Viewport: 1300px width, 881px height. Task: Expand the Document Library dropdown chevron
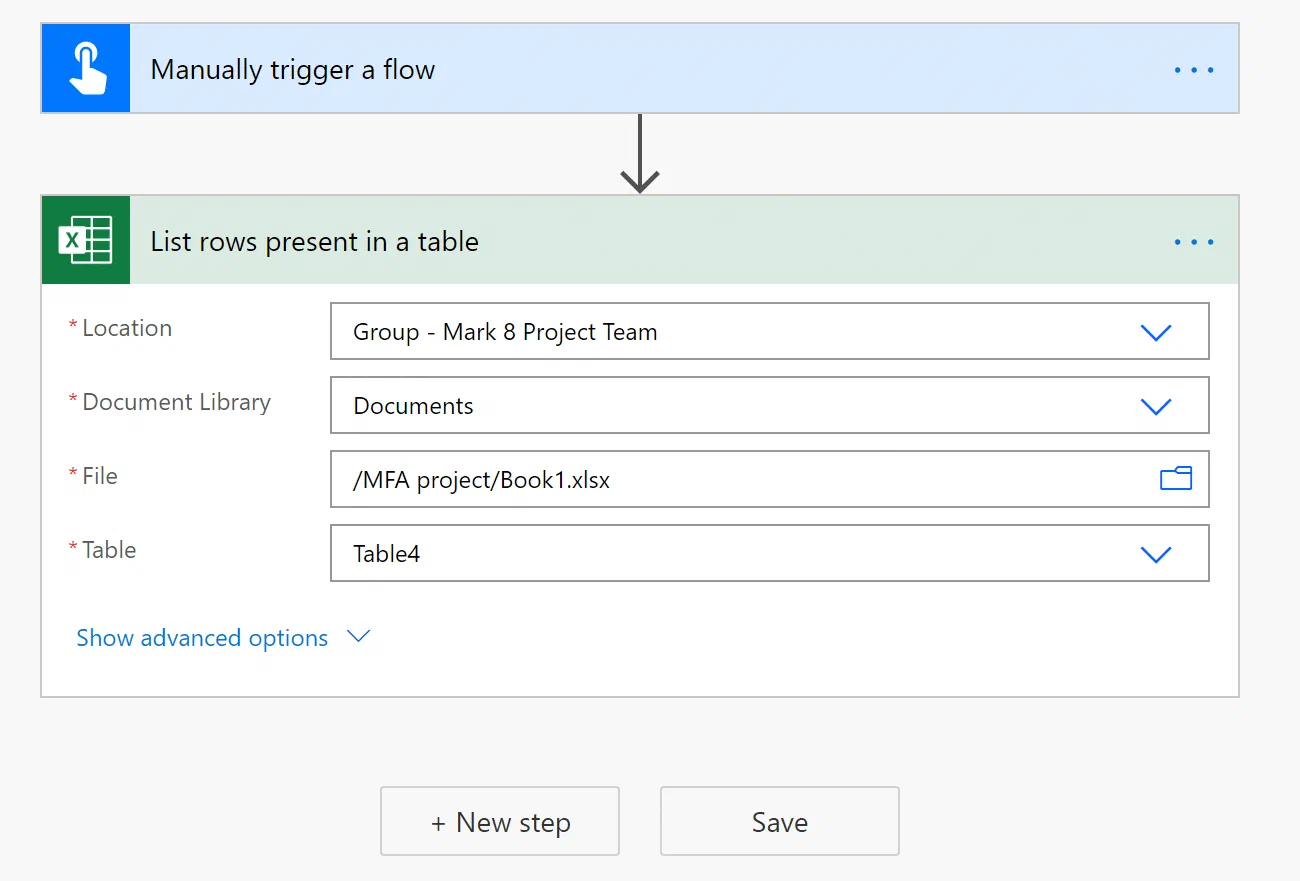1156,406
